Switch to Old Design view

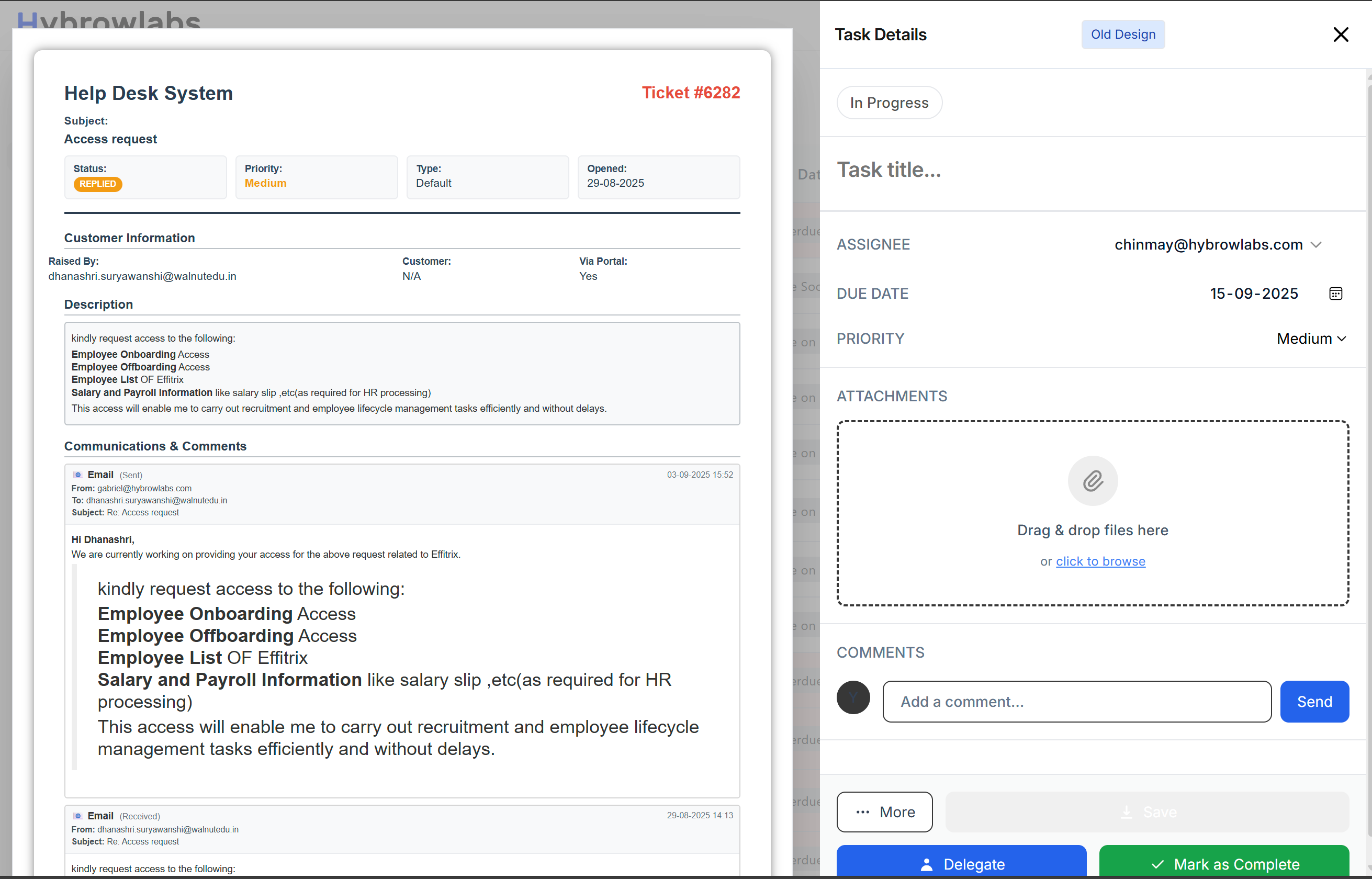(x=1122, y=34)
